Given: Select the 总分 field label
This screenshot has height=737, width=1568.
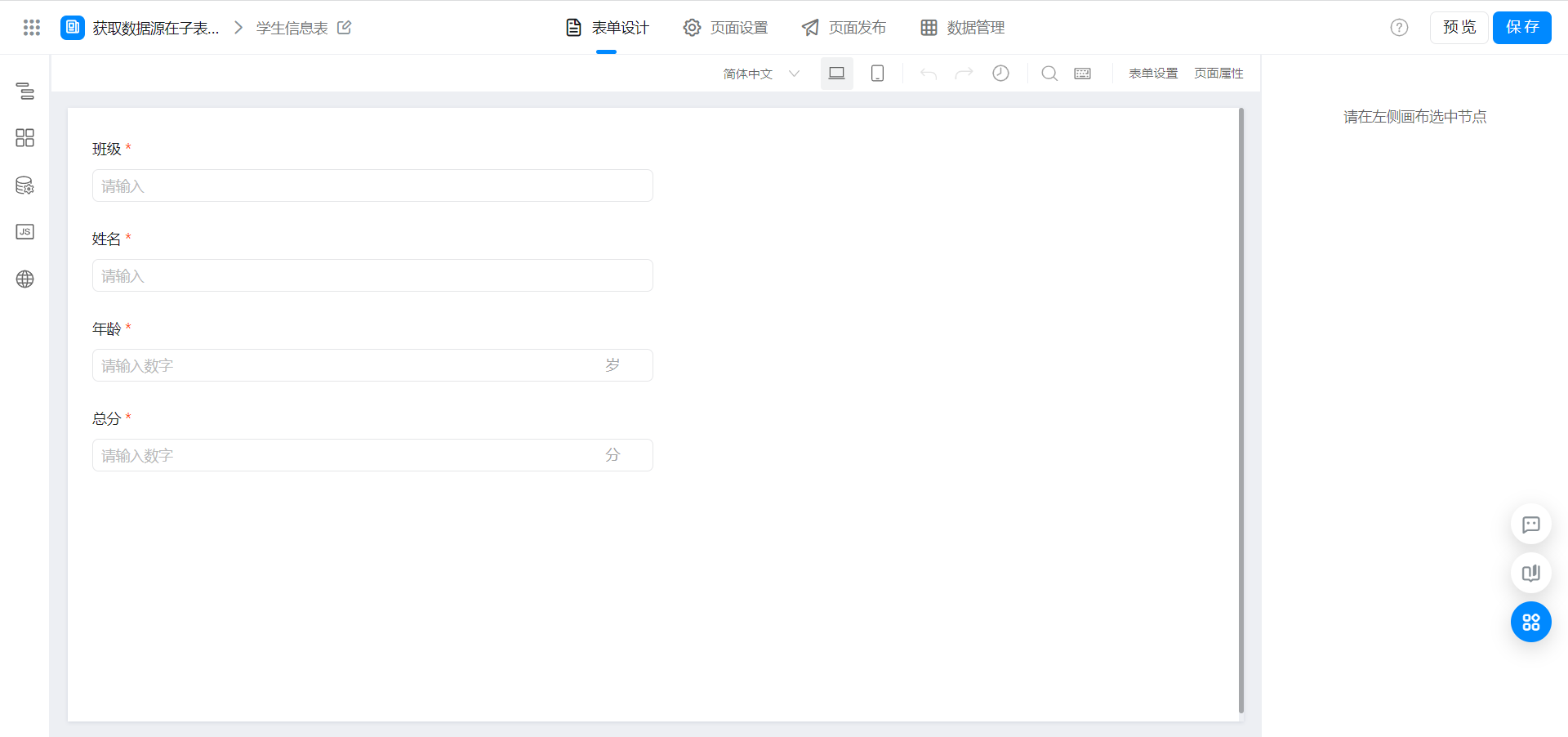Looking at the screenshot, I should click(107, 418).
